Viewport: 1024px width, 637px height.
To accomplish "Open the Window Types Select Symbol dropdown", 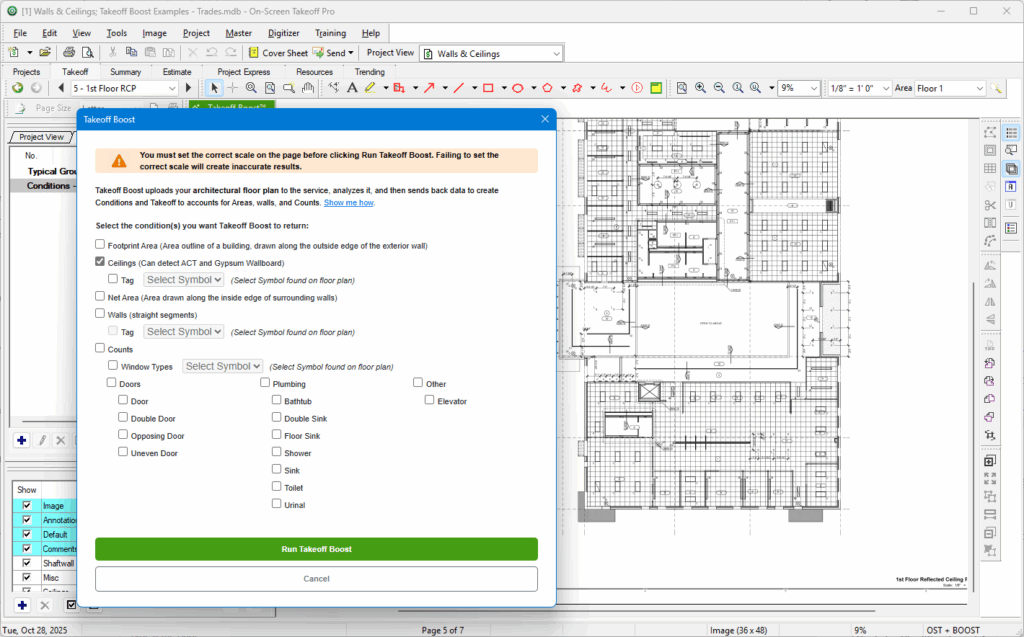I will pos(222,367).
